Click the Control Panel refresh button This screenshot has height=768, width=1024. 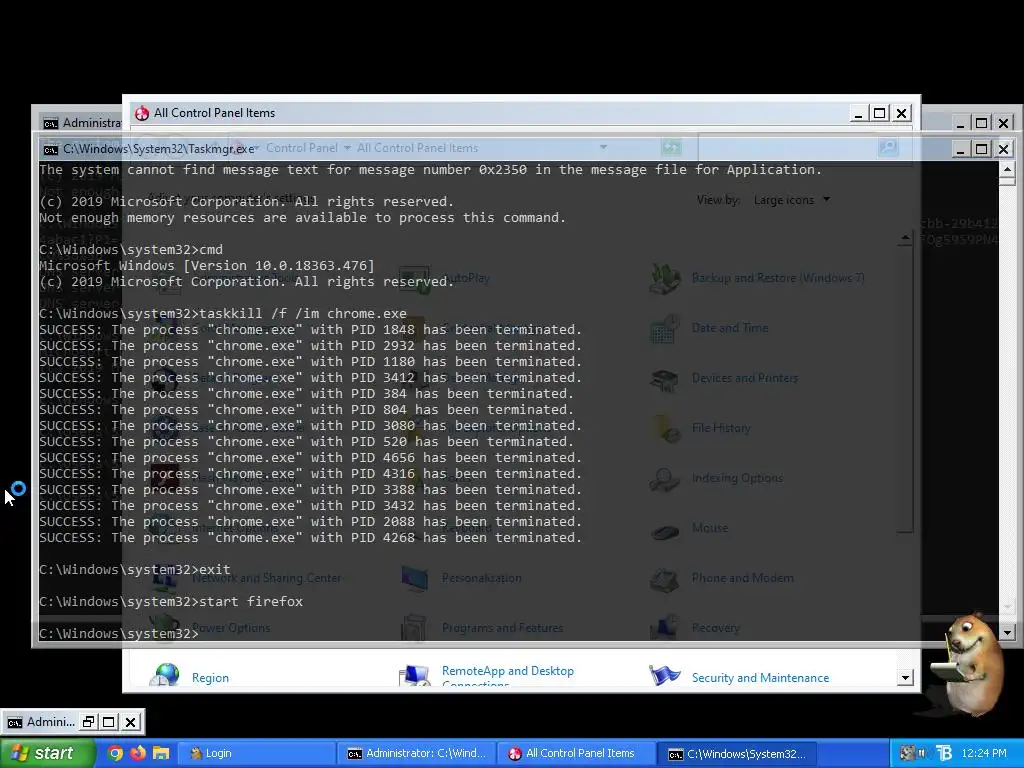tap(671, 148)
